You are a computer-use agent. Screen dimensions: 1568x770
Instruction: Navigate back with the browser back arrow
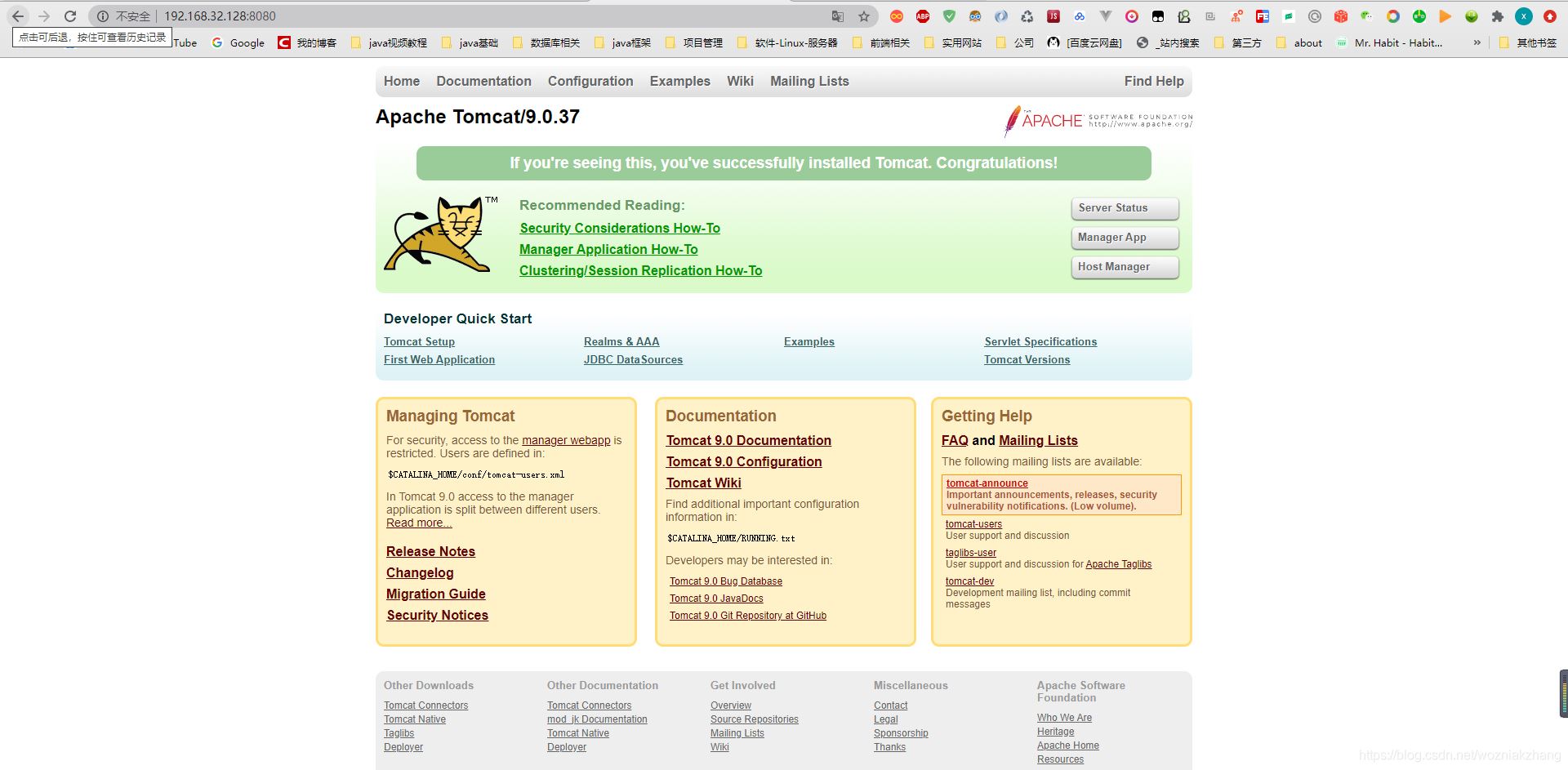18,16
